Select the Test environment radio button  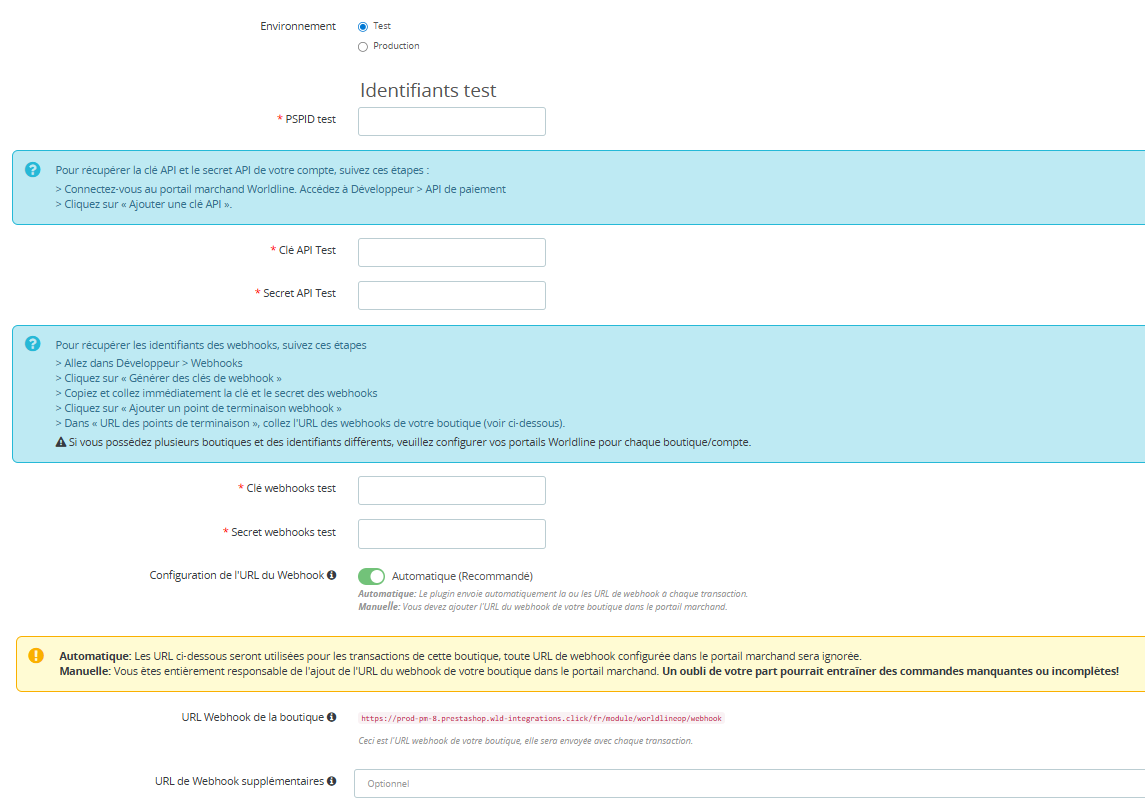[x=363, y=27]
